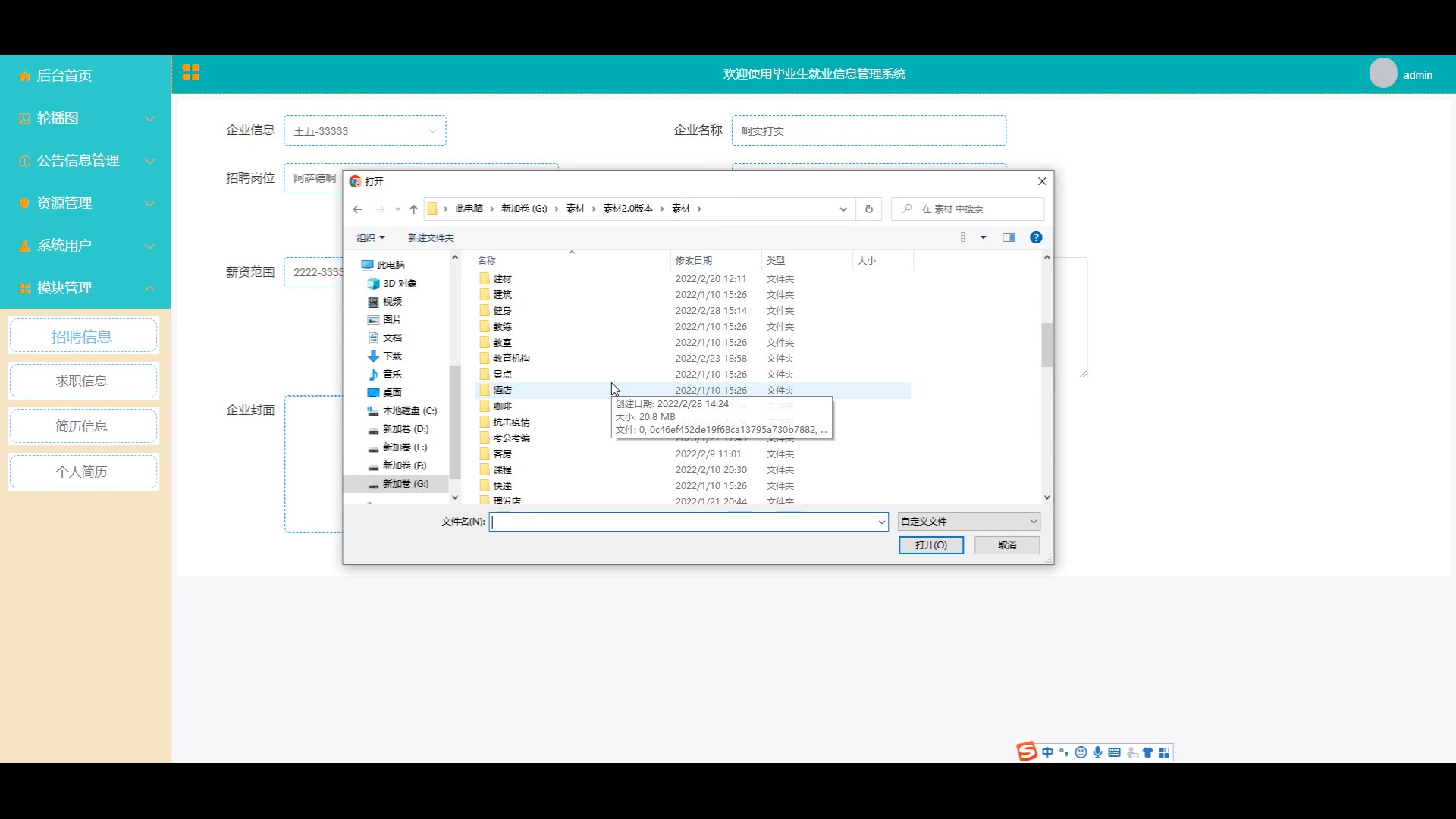
Task: Click the 打开(O) button
Action: [x=930, y=545]
